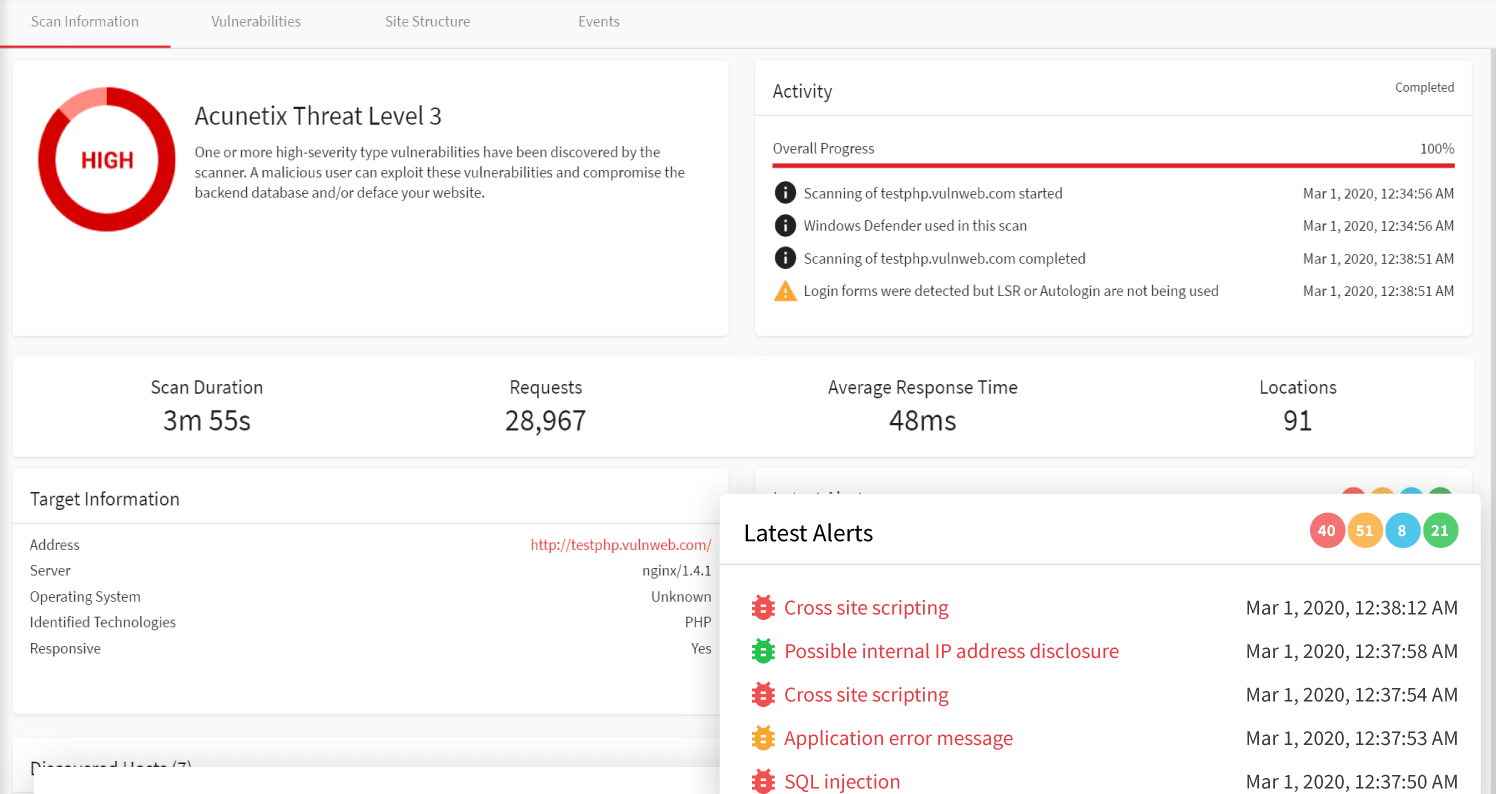Switch to the Vulnerabilities tab
The image size is (1496, 794).
255,21
